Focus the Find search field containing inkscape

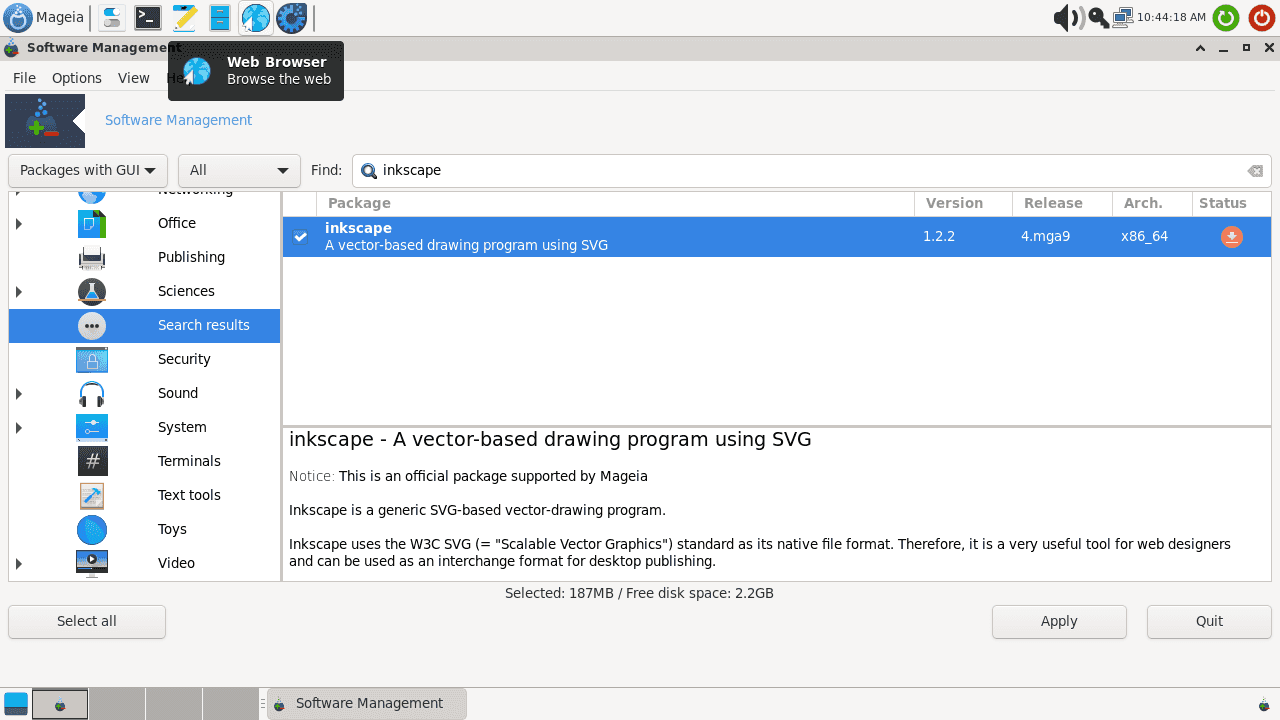[x=811, y=170]
